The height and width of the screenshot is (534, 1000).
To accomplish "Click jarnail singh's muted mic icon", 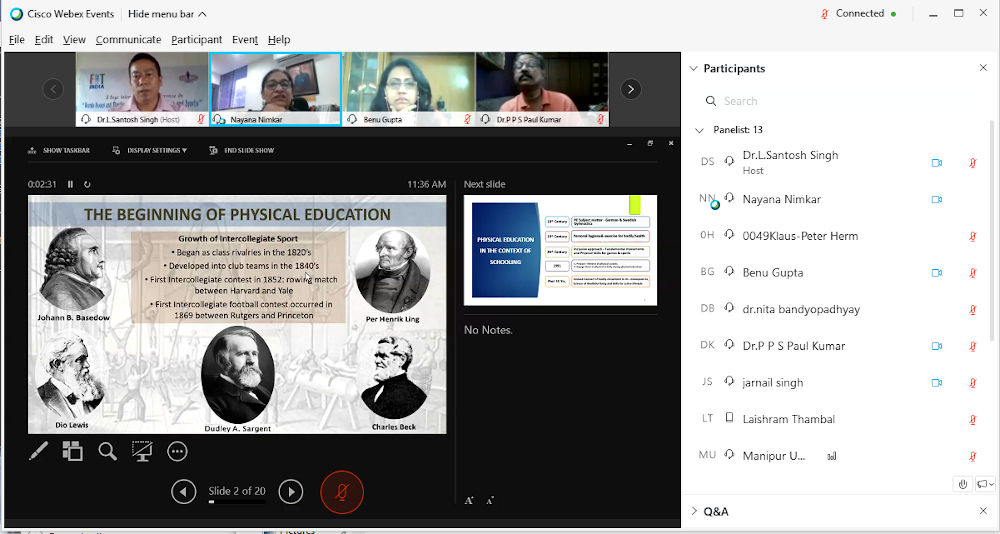I will point(973,383).
